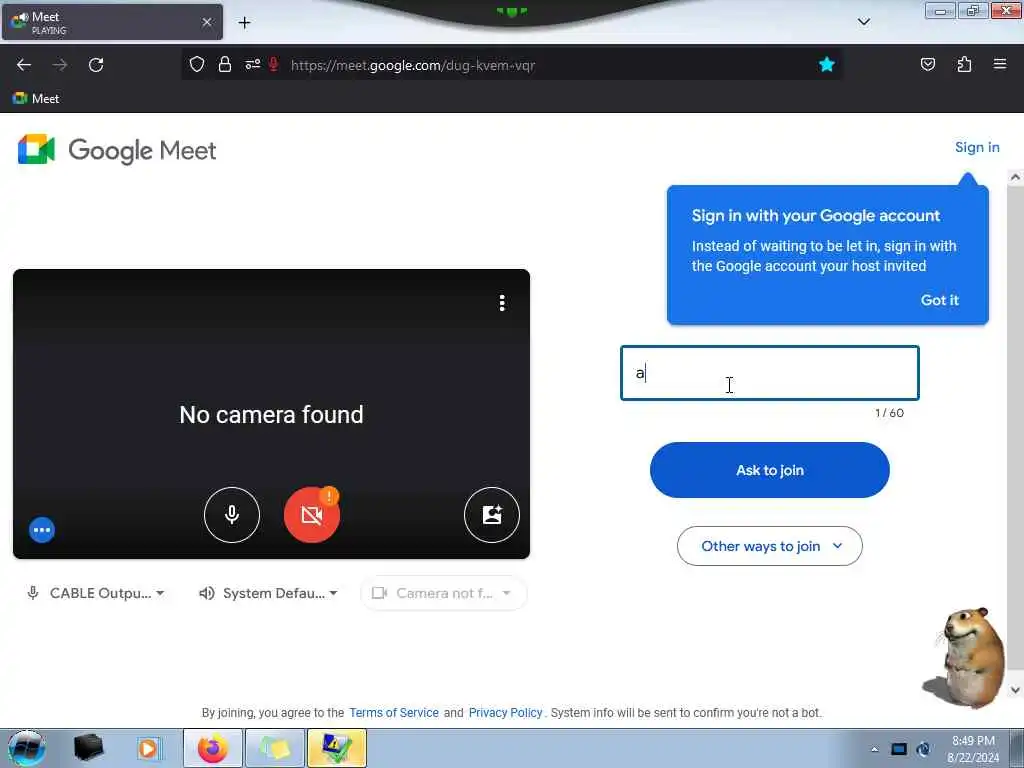Click the Ask to join button
The height and width of the screenshot is (768, 1024).
pyautogui.click(x=769, y=470)
